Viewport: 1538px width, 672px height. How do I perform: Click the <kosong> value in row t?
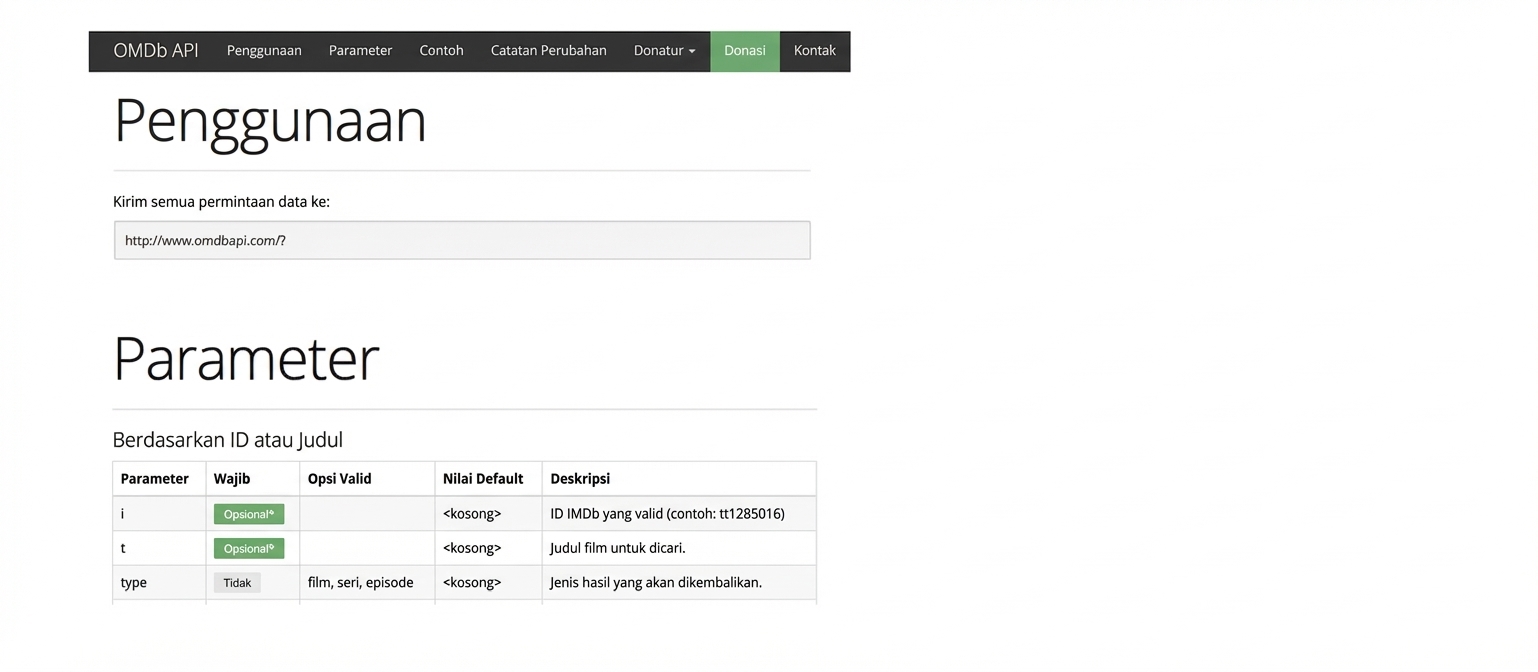(472, 548)
